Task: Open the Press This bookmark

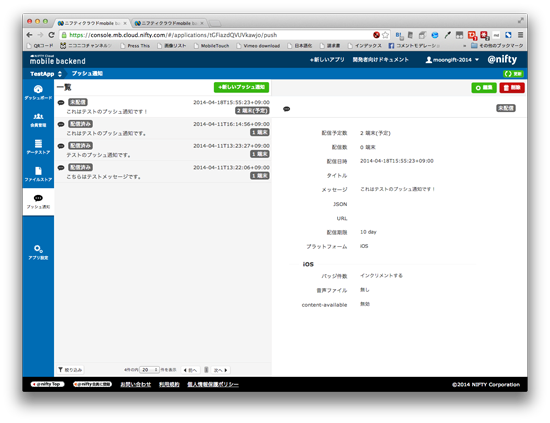Action: [x=135, y=46]
